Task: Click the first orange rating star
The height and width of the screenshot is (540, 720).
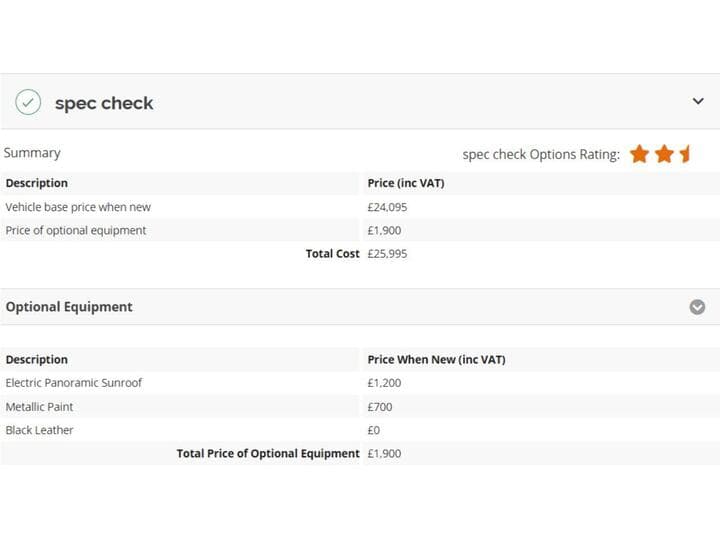Action: click(639, 154)
